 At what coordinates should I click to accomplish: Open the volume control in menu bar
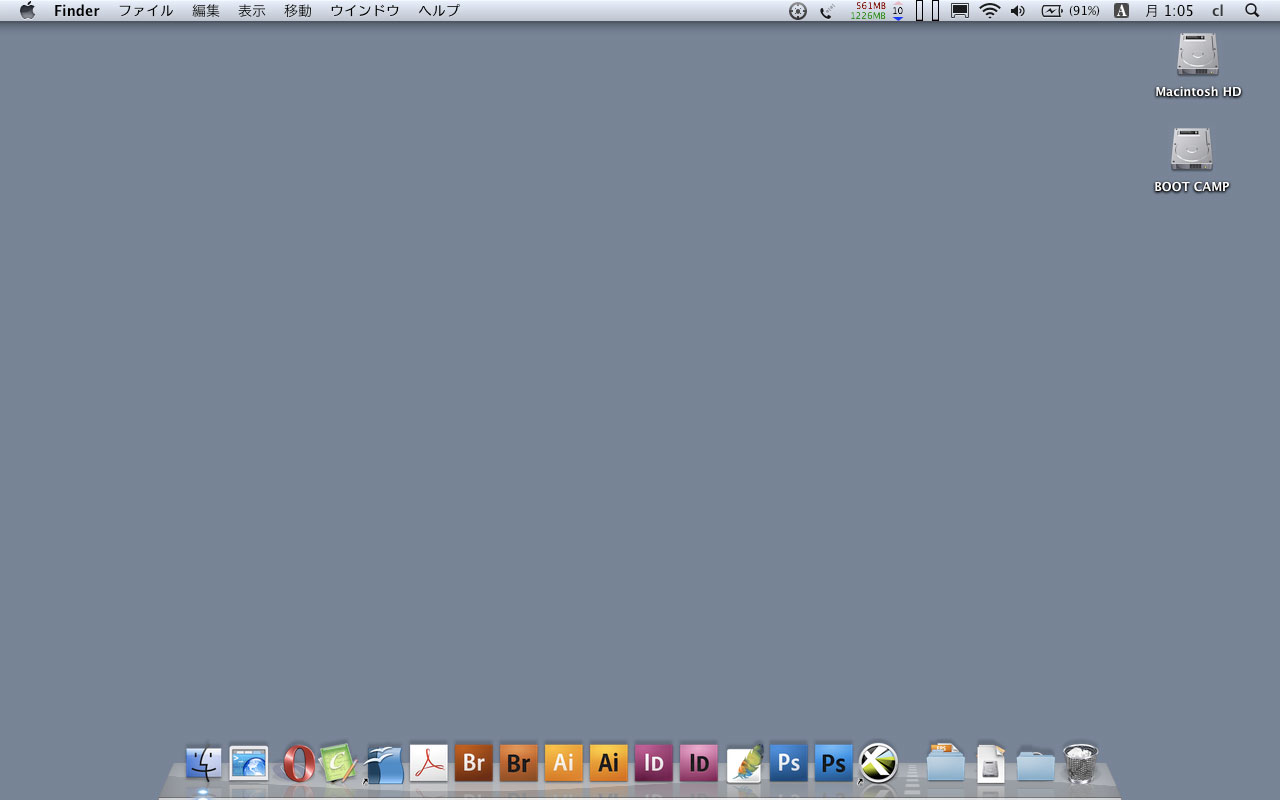click(1018, 11)
